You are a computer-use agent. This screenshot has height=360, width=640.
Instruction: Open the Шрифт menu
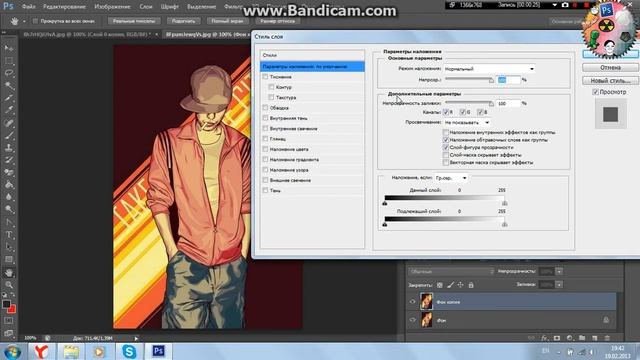click(169, 7)
